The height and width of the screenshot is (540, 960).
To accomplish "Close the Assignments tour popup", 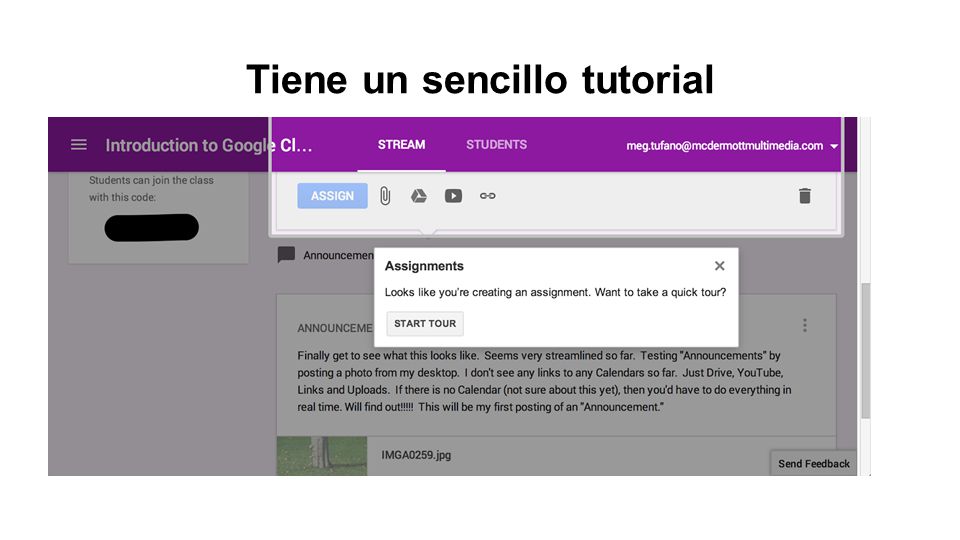I will coord(719,266).
